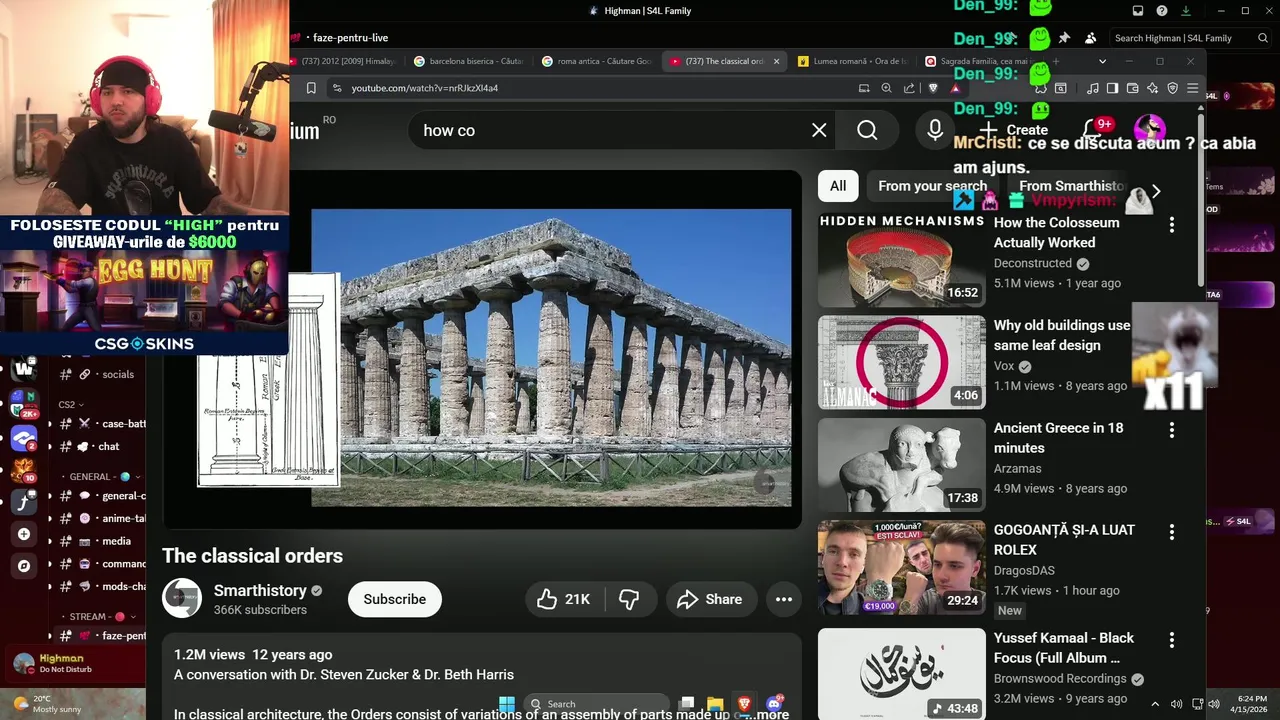Open the Deconstructed channel link
The image size is (1280, 720).
click(x=1033, y=263)
